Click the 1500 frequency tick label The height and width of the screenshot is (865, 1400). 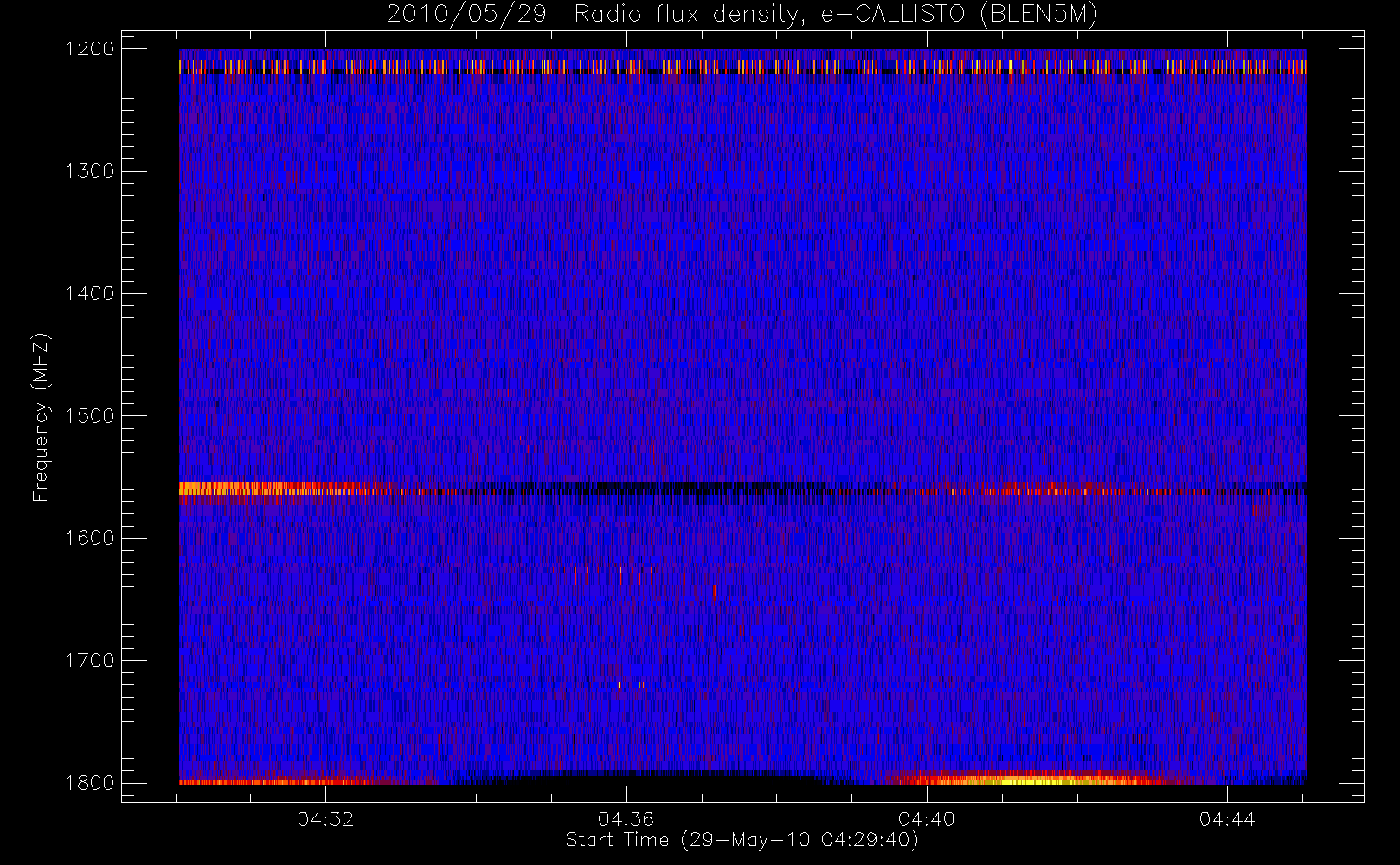coord(90,416)
